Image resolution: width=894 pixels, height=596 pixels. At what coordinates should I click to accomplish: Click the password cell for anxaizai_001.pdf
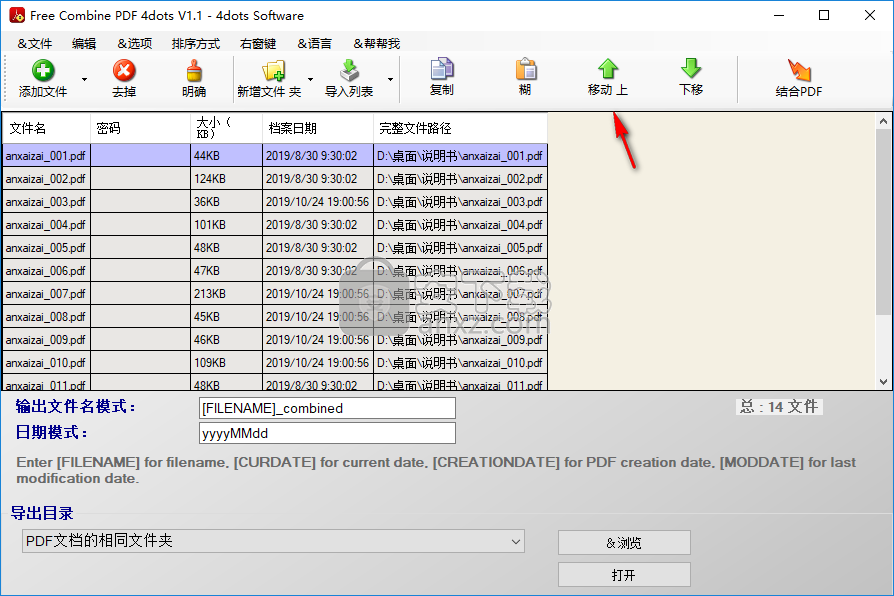pos(140,156)
